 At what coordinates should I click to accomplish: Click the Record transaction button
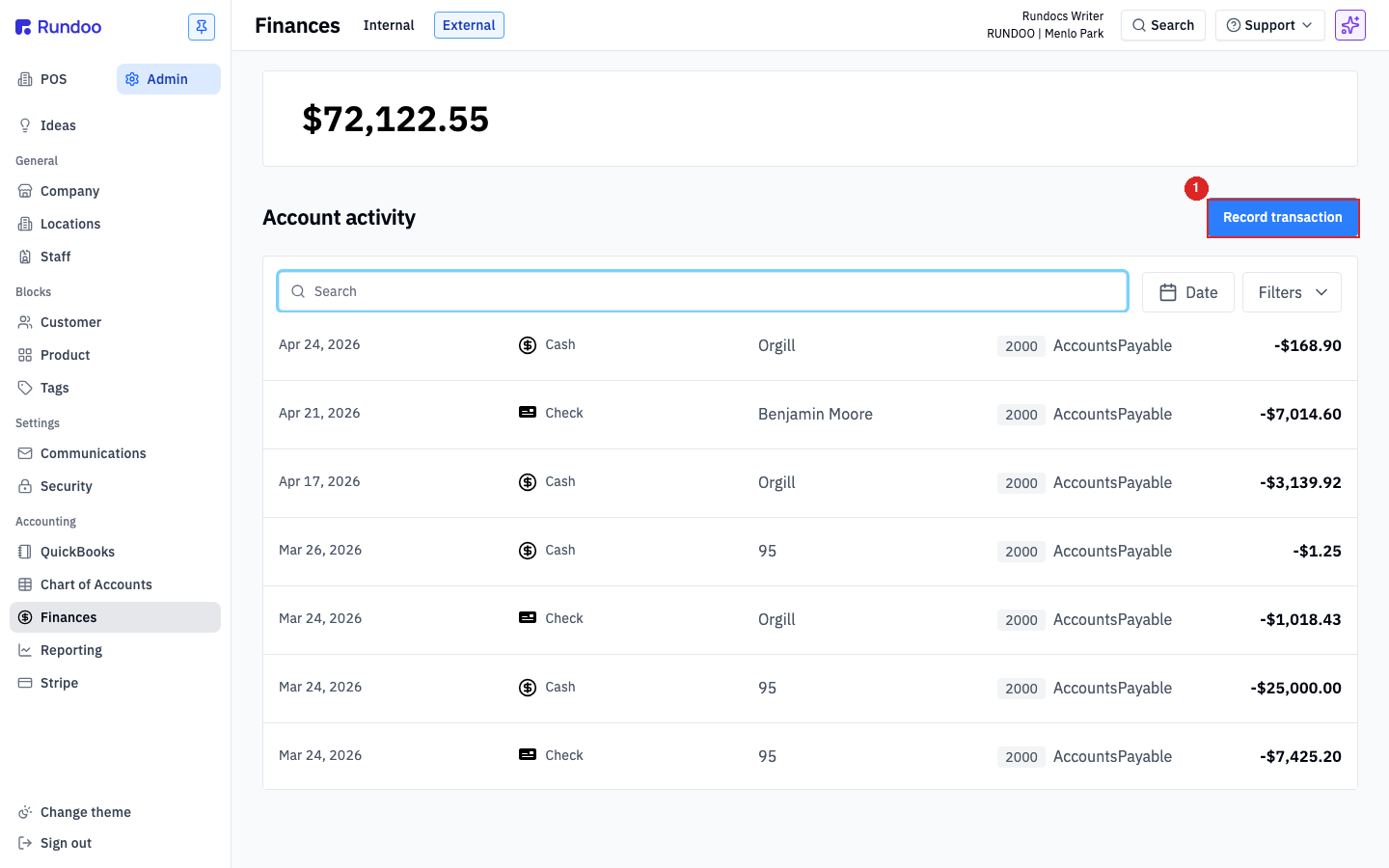coord(1283,218)
